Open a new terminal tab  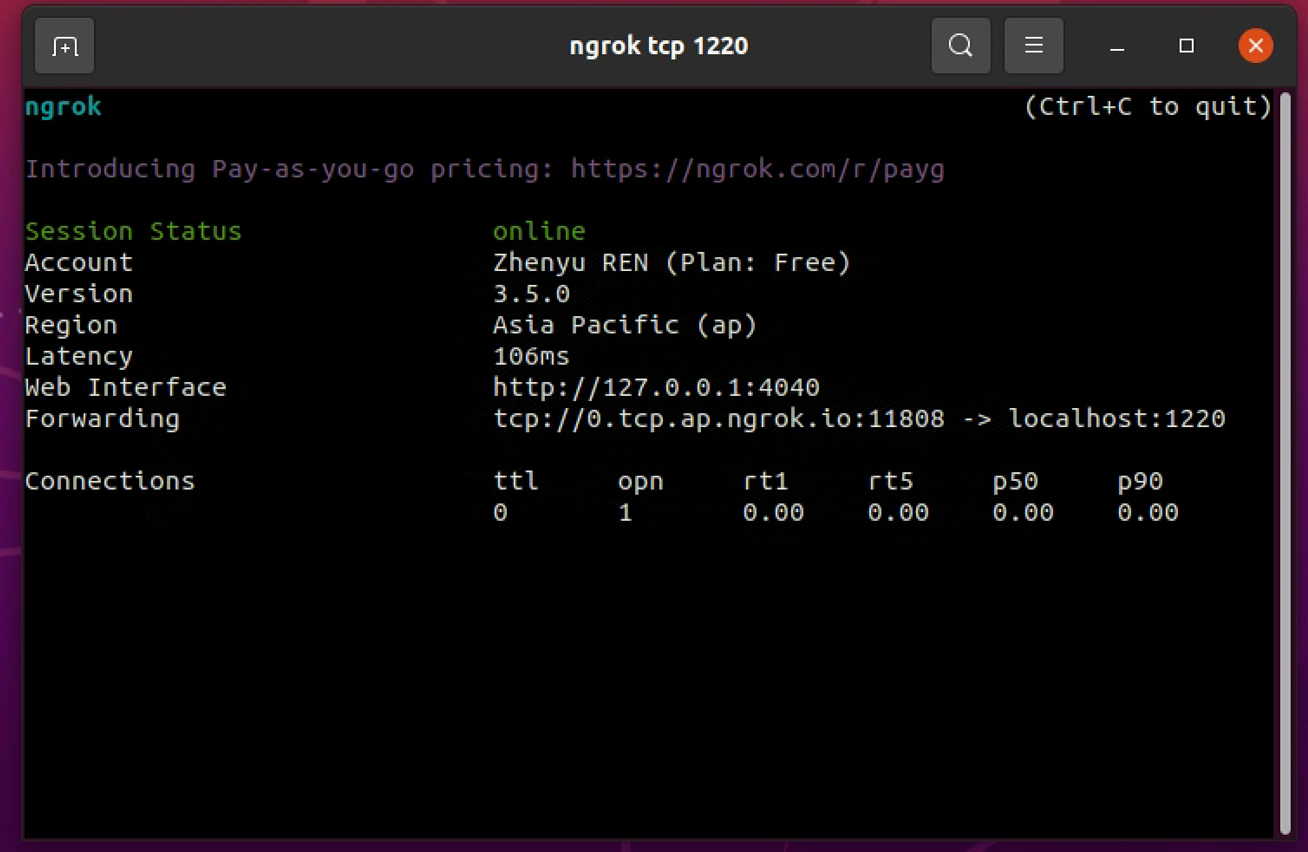pos(65,46)
